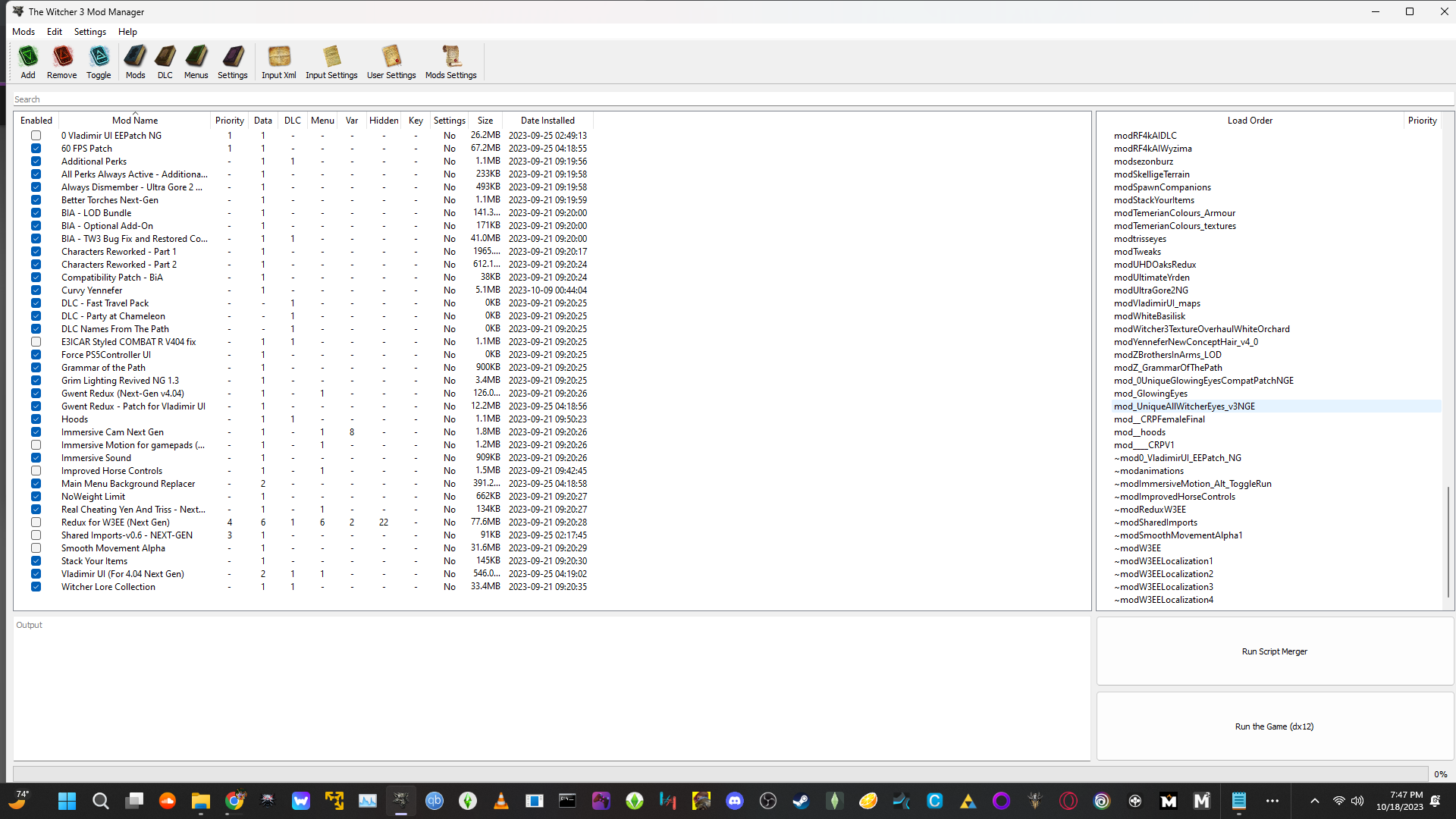Click the load order vertical scrollbar

[1448, 541]
